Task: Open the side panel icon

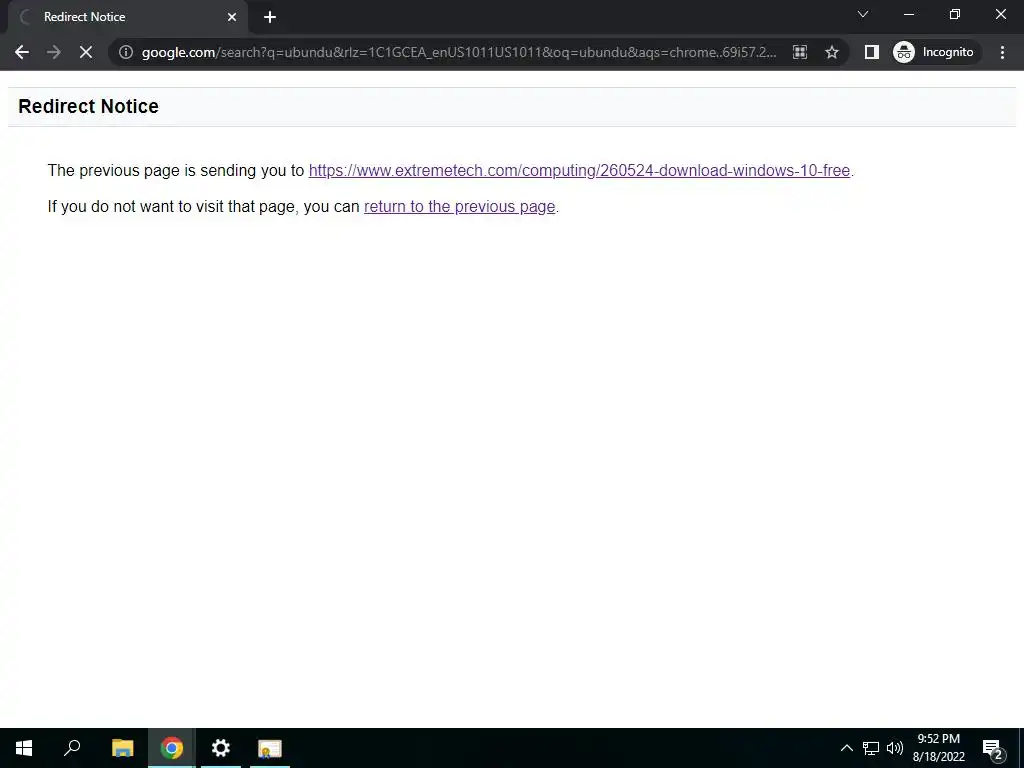Action: click(x=872, y=52)
